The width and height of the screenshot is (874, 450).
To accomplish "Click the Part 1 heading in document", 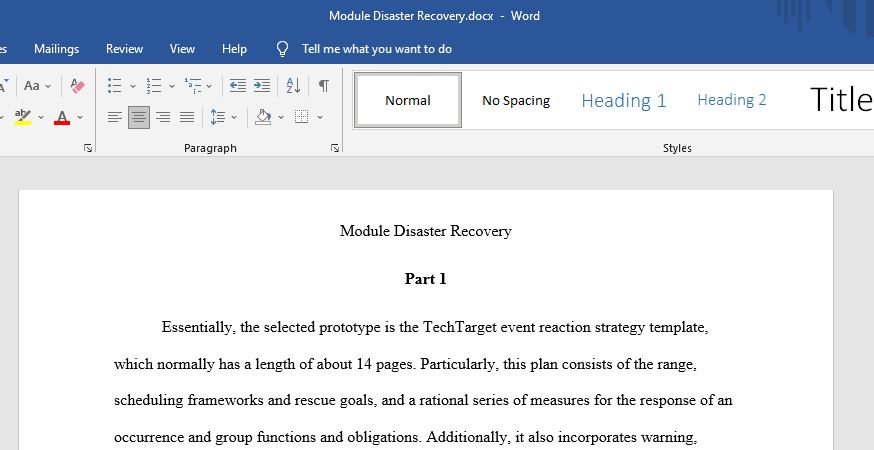I will click(x=426, y=279).
